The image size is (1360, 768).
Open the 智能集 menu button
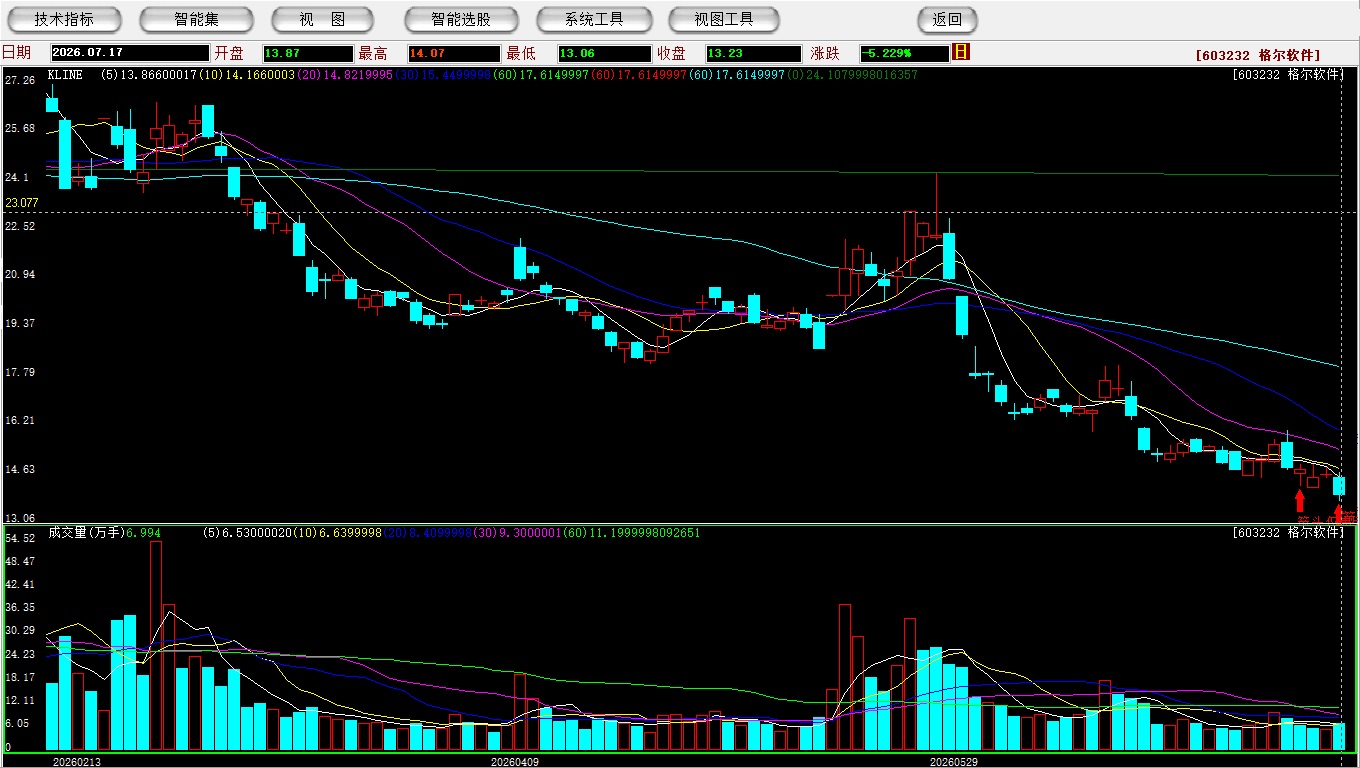click(196, 19)
